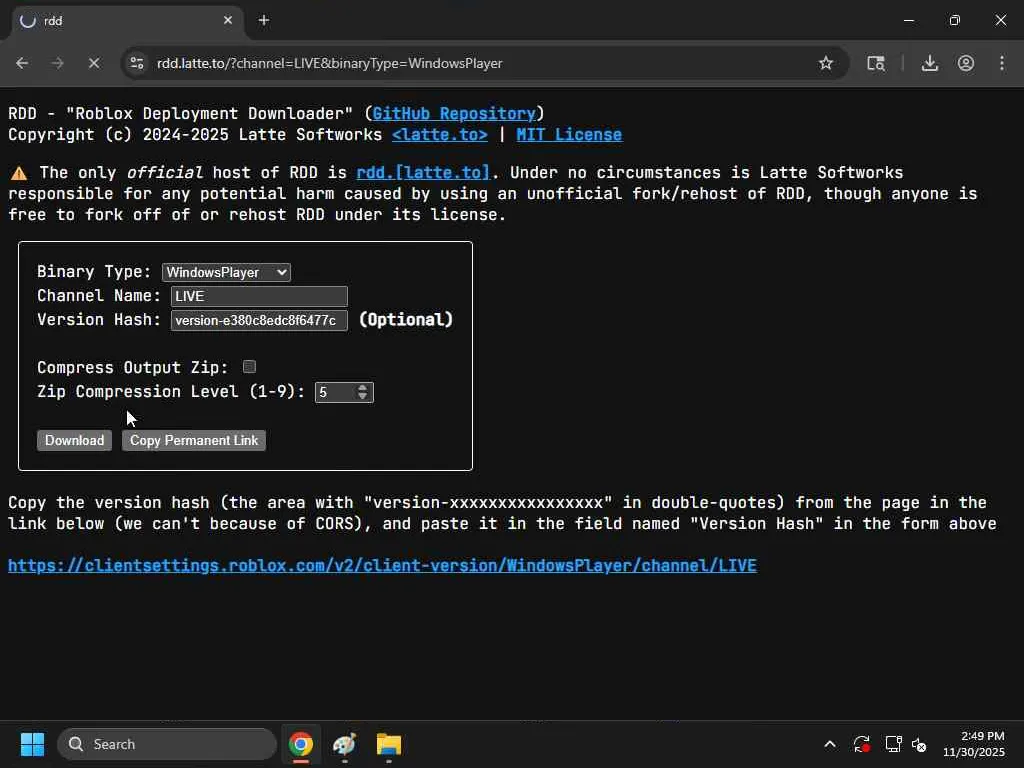Go back using the browser back arrow
Viewport: 1024px width, 768px height.
click(22, 63)
